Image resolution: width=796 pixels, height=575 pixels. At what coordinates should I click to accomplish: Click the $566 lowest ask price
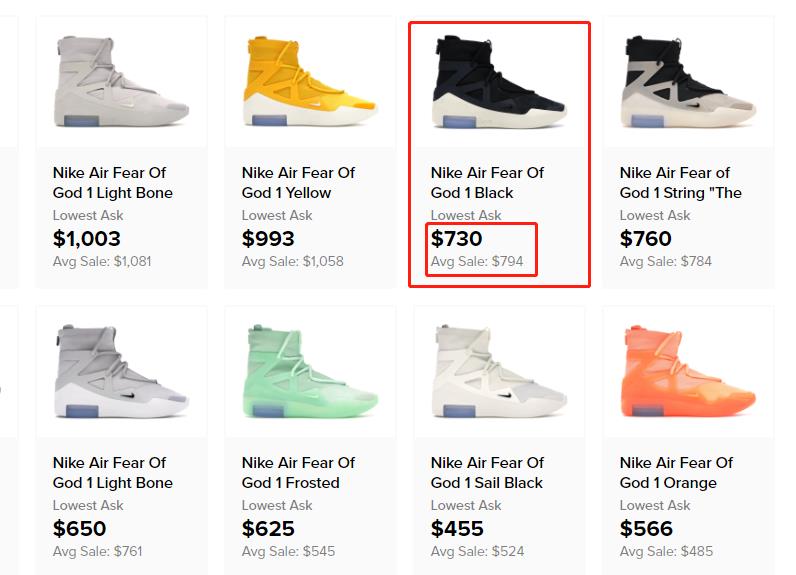point(646,529)
